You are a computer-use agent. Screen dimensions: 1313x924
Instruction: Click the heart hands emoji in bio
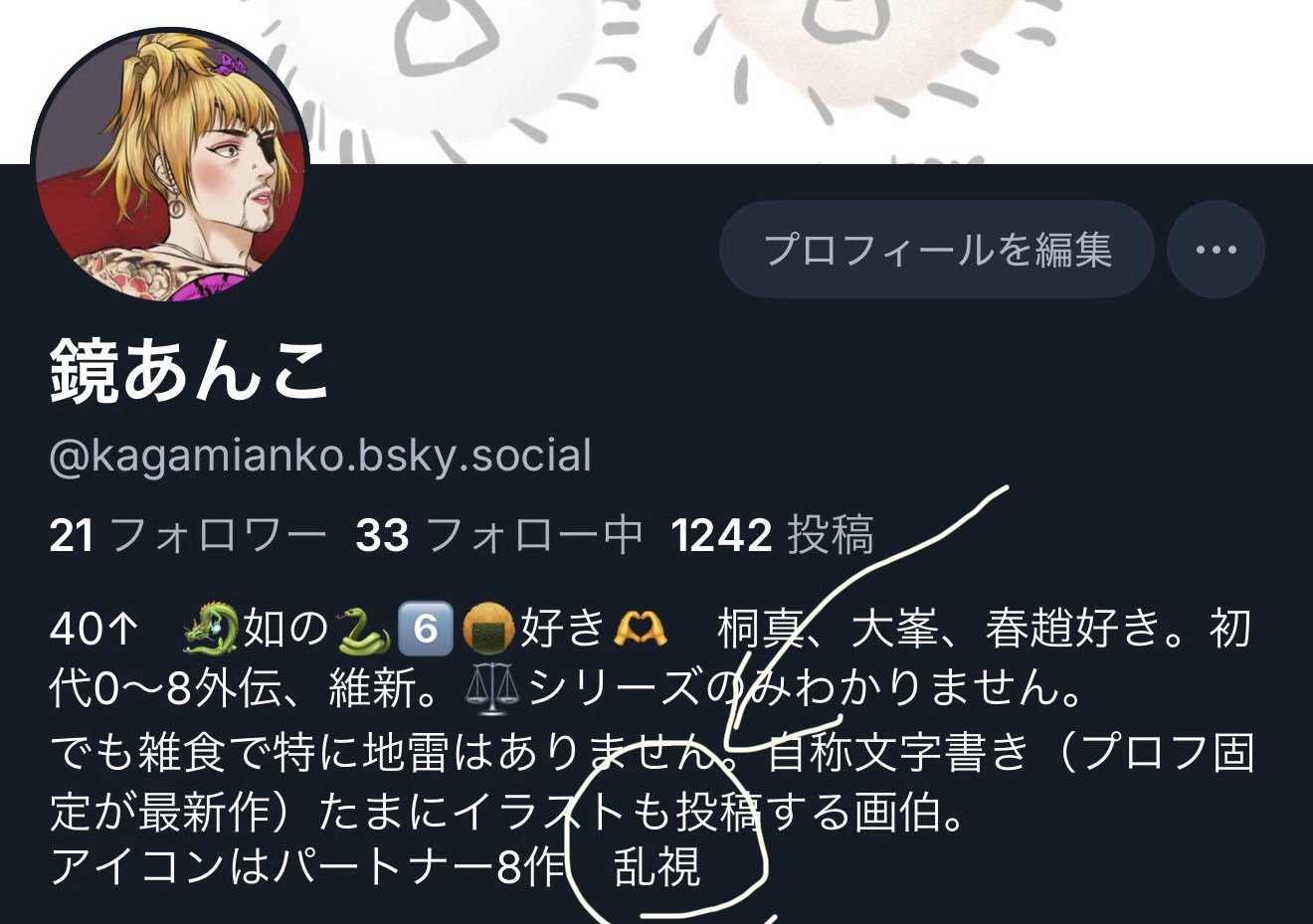641,629
